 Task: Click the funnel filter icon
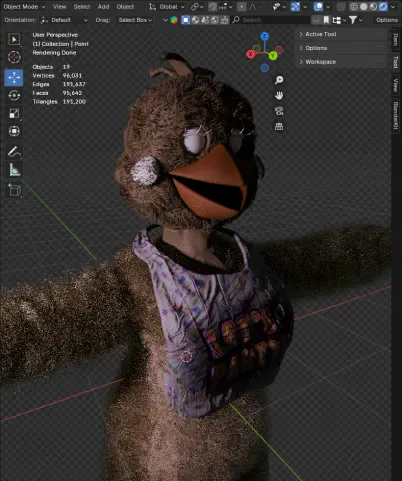[353, 20]
